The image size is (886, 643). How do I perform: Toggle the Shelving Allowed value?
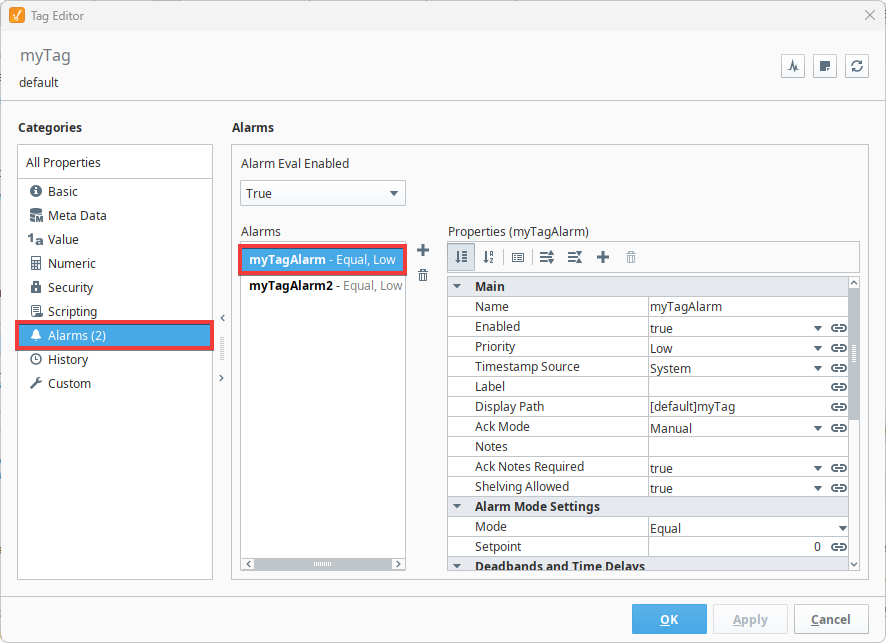pyautogui.click(x=818, y=488)
